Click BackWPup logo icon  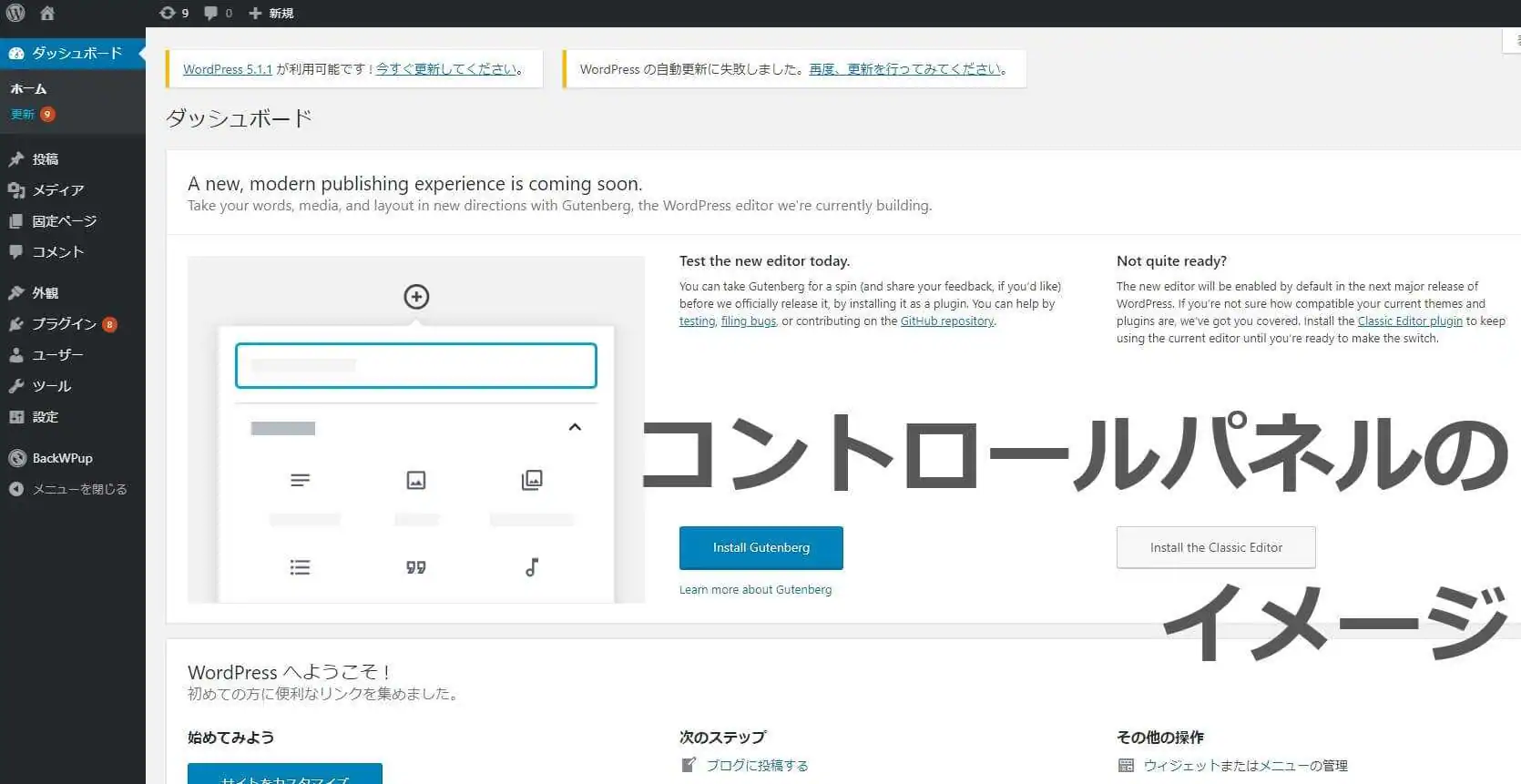pyautogui.click(x=16, y=458)
